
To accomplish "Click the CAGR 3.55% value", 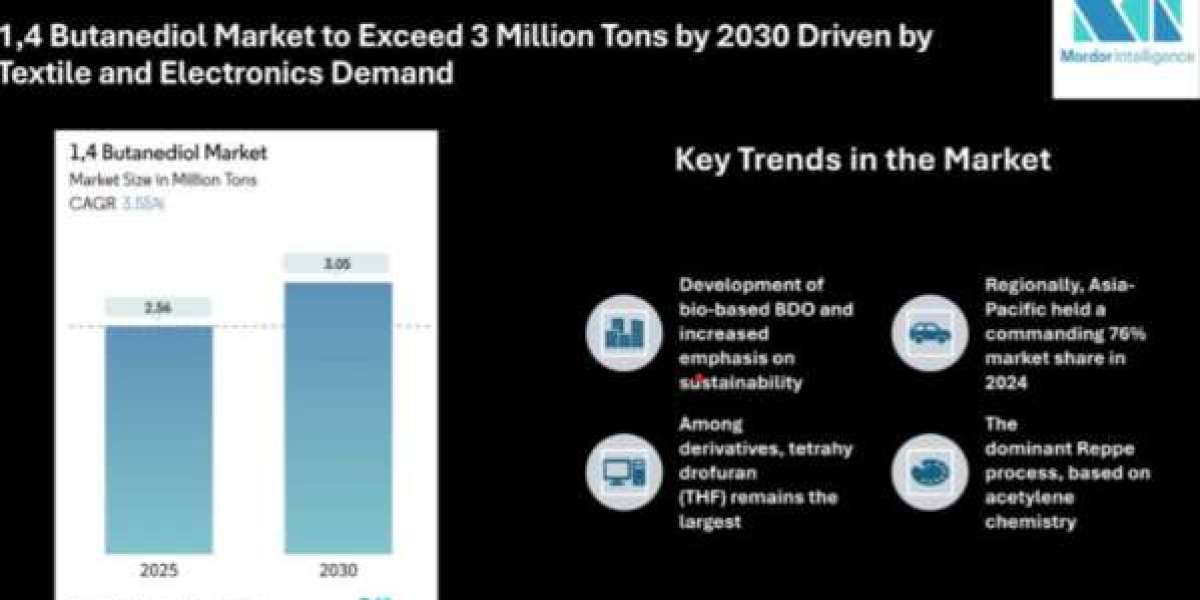I will click(144, 203).
